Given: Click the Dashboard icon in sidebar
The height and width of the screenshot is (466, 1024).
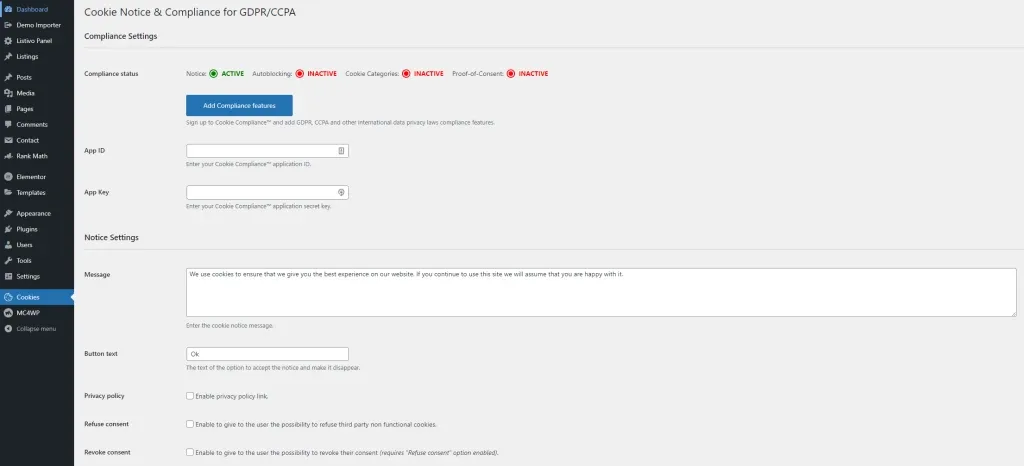Looking at the screenshot, I should [8, 9].
